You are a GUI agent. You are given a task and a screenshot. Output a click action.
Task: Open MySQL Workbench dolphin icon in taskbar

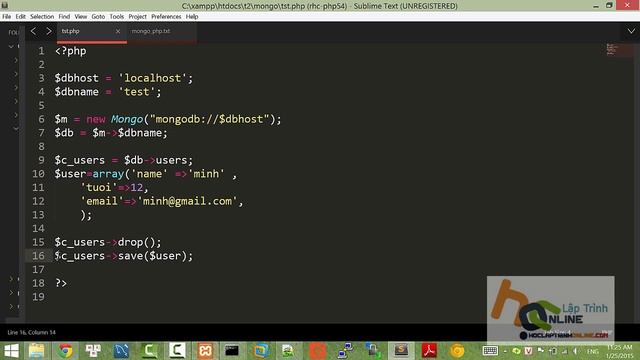click(121, 351)
